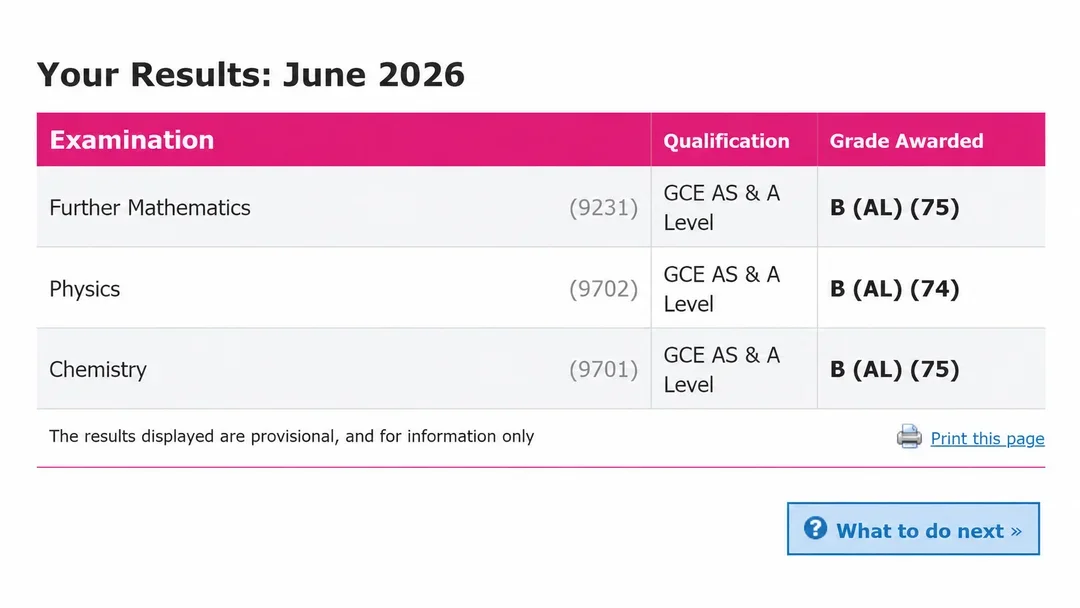Select the Qualification column header
The width and height of the screenshot is (1080, 608).
pyautogui.click(x=726, y=140)
